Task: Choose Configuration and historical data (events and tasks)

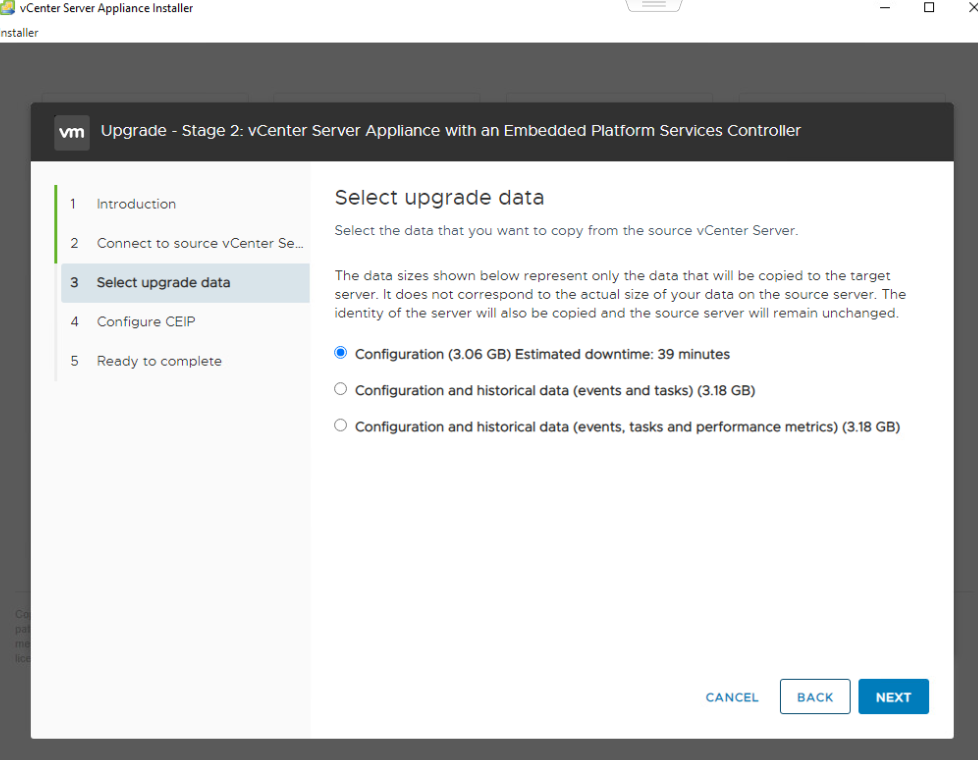Action: pos(341,389)
